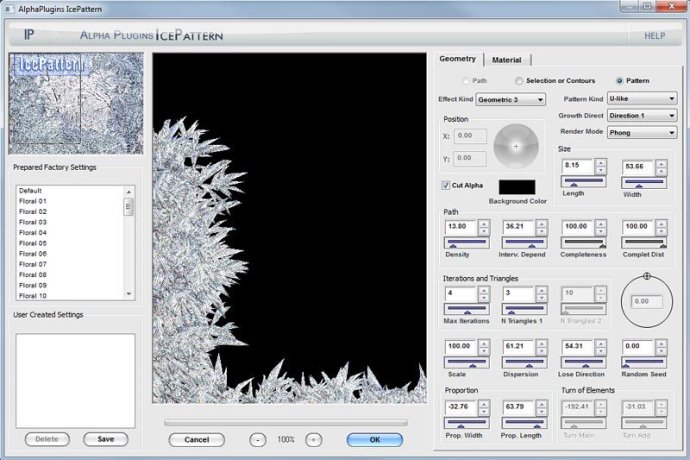Click the IP logo icon
Image resolution: width=690 pixels, height=460 pixels.
29,35
